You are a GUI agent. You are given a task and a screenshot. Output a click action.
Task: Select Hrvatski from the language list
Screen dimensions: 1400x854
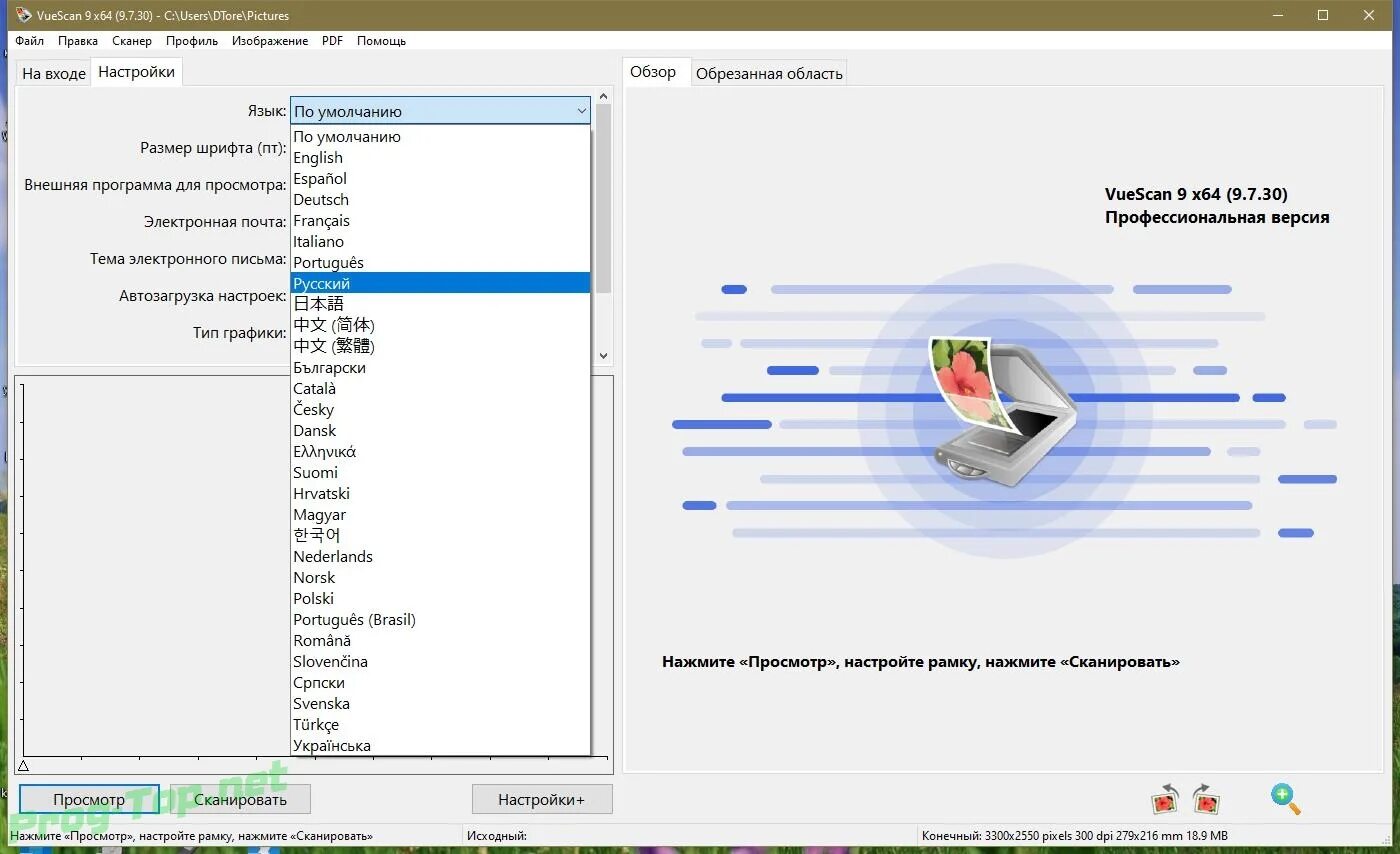[440, 493]
